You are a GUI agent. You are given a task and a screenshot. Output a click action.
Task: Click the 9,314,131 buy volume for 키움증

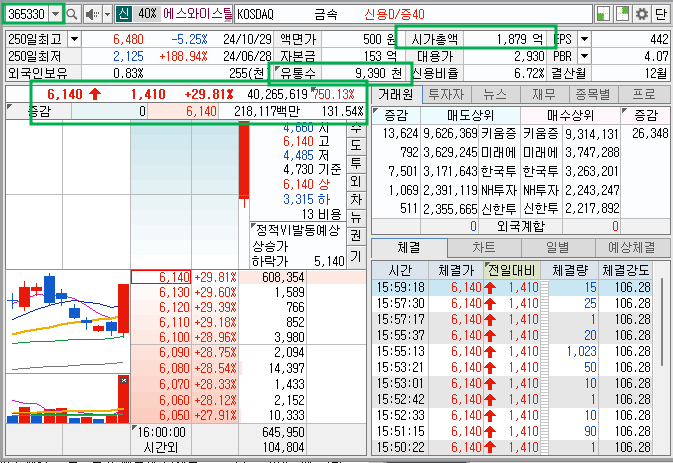592,133
